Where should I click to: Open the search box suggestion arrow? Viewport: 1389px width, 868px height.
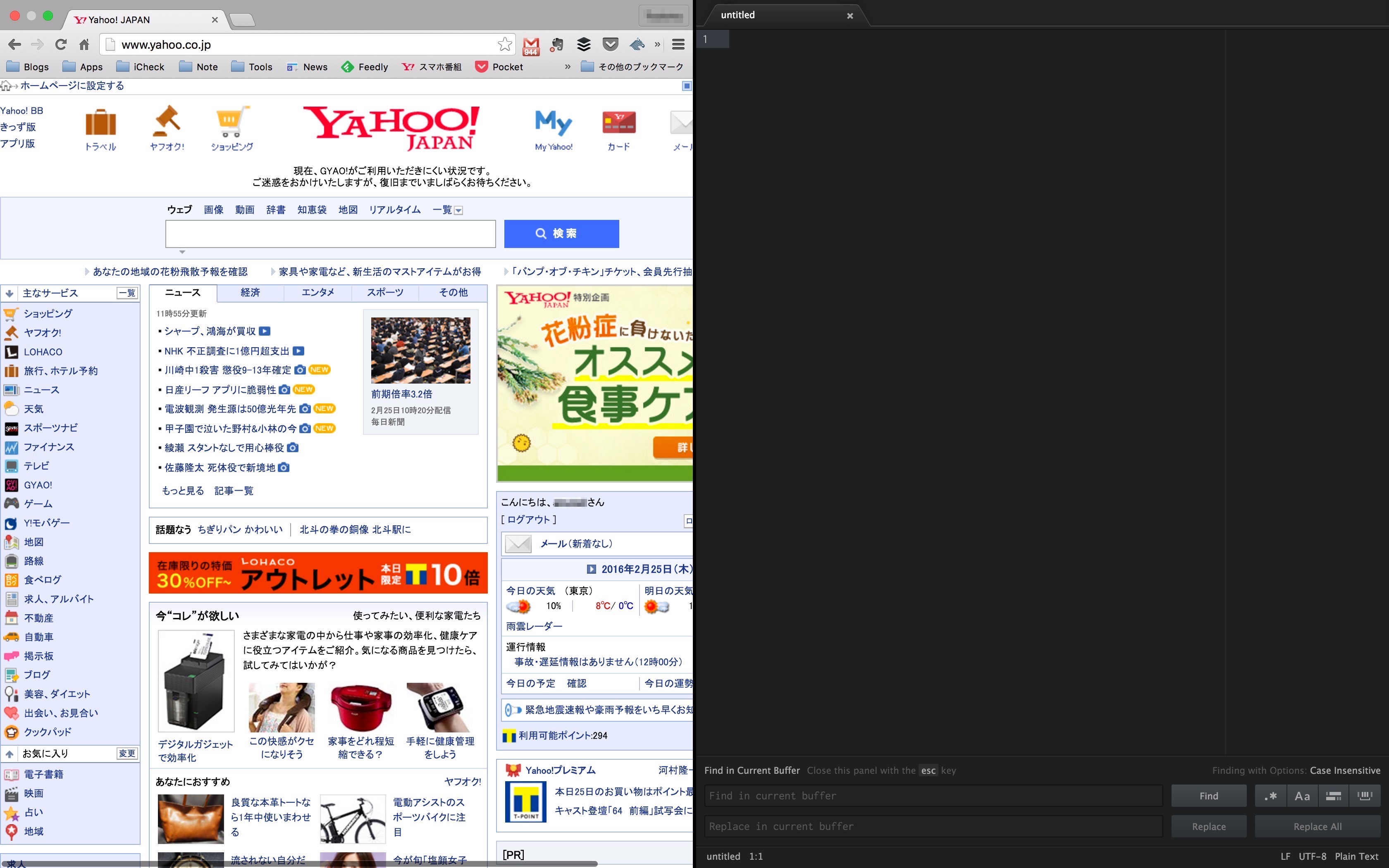[x=182, y=252]
